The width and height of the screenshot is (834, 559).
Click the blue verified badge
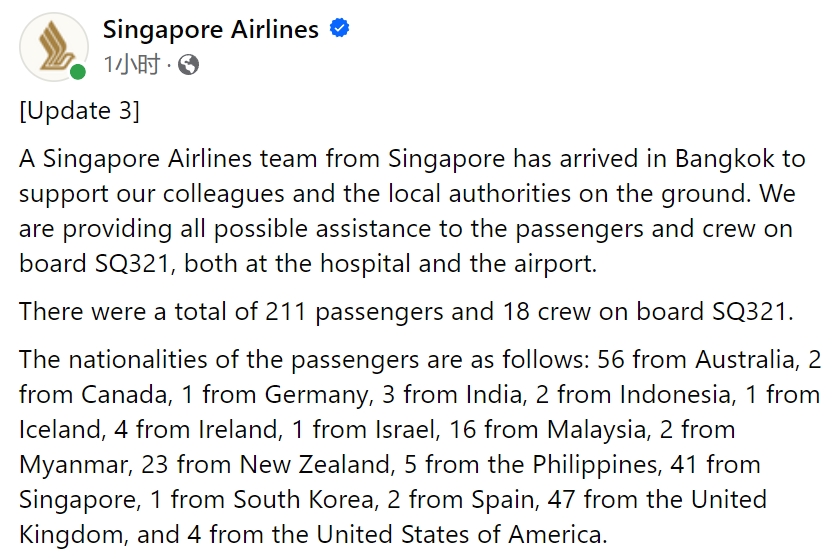click(x=340, y=29)
